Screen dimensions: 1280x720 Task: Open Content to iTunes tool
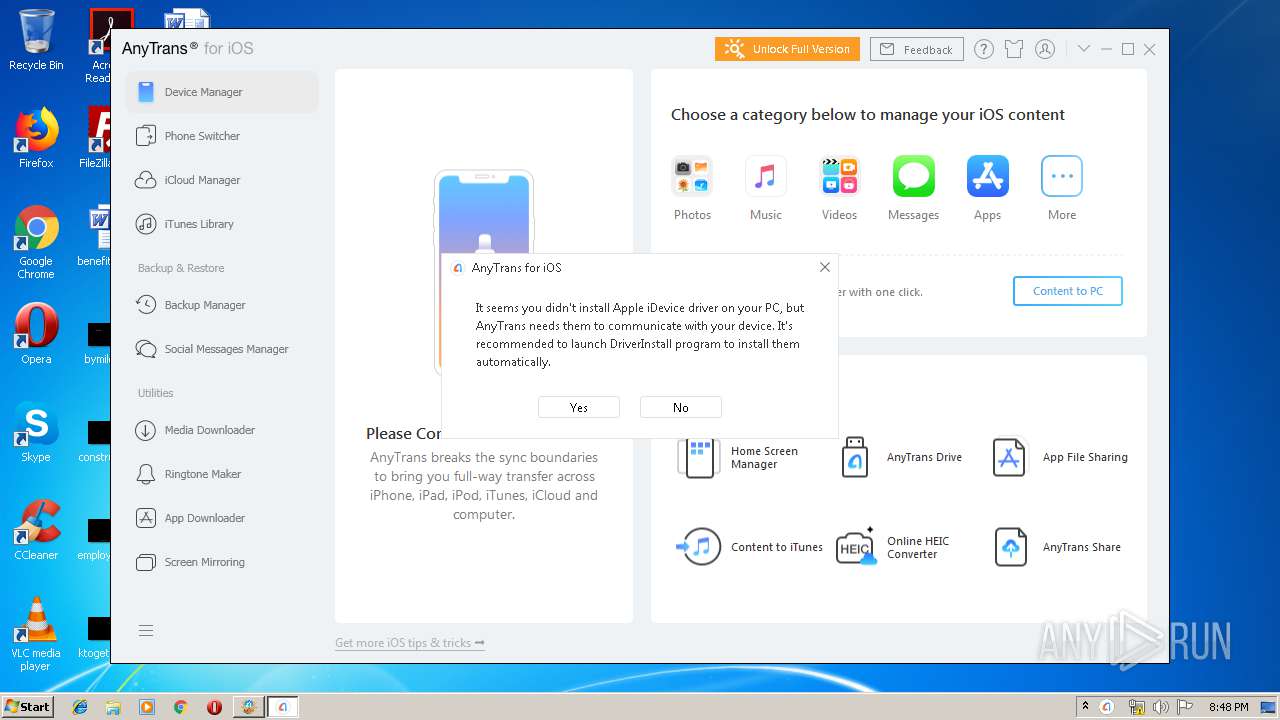[x=750, y=547]
